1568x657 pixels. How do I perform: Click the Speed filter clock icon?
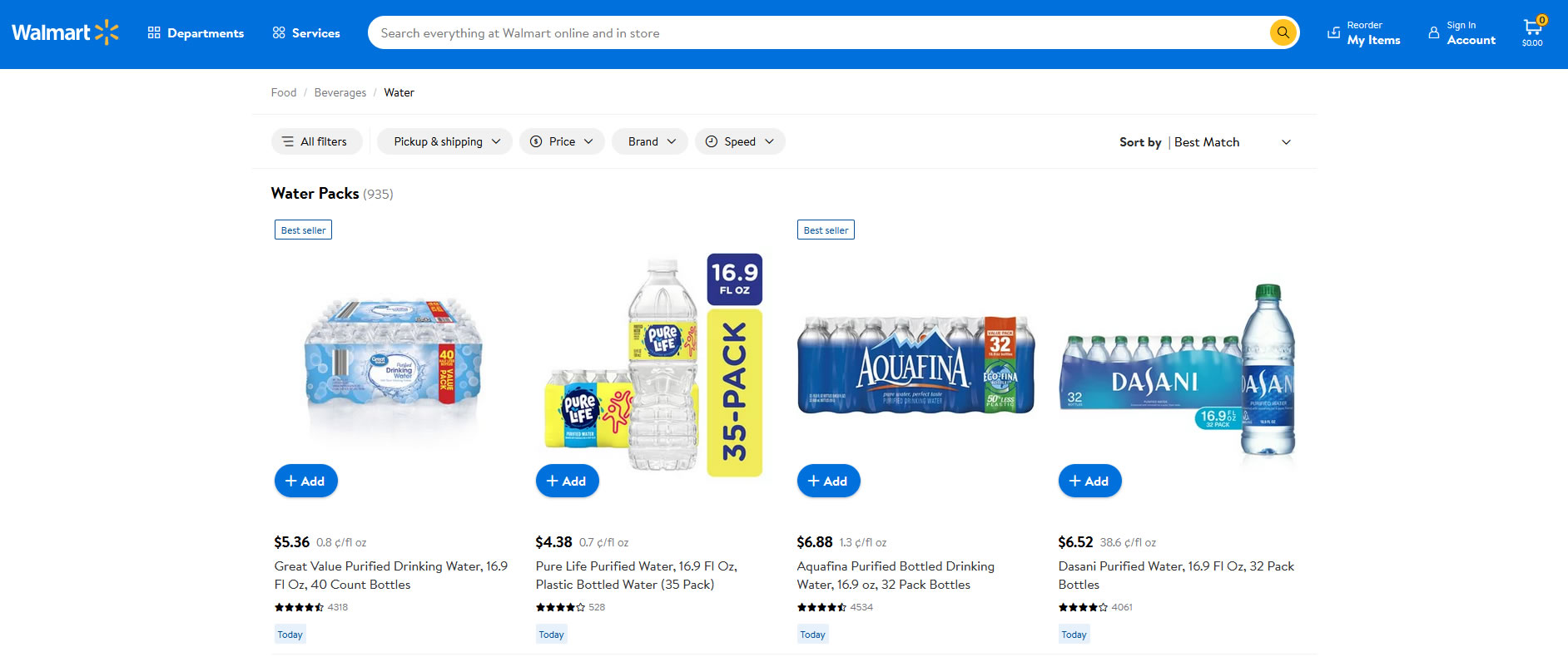coord(712,141)
